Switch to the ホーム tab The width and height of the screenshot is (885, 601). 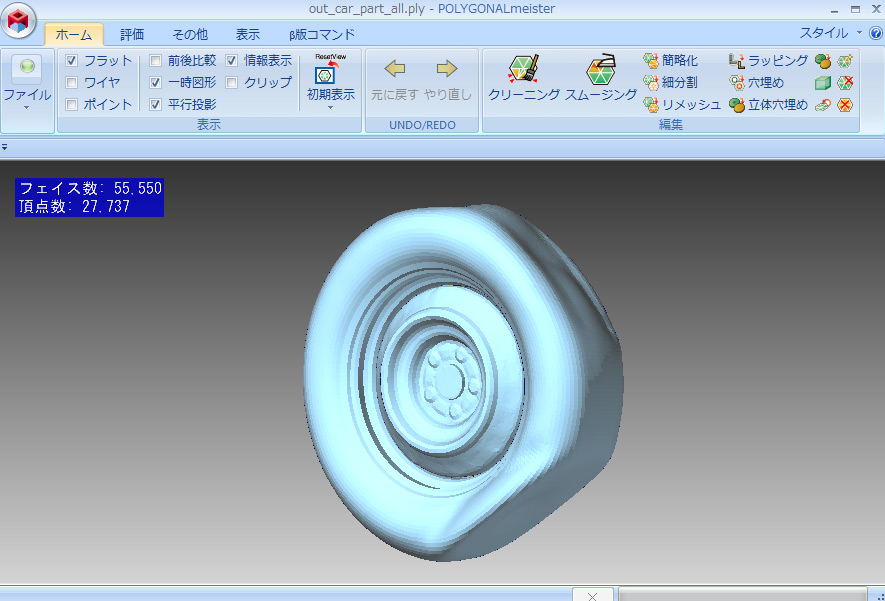click(74, 34)
